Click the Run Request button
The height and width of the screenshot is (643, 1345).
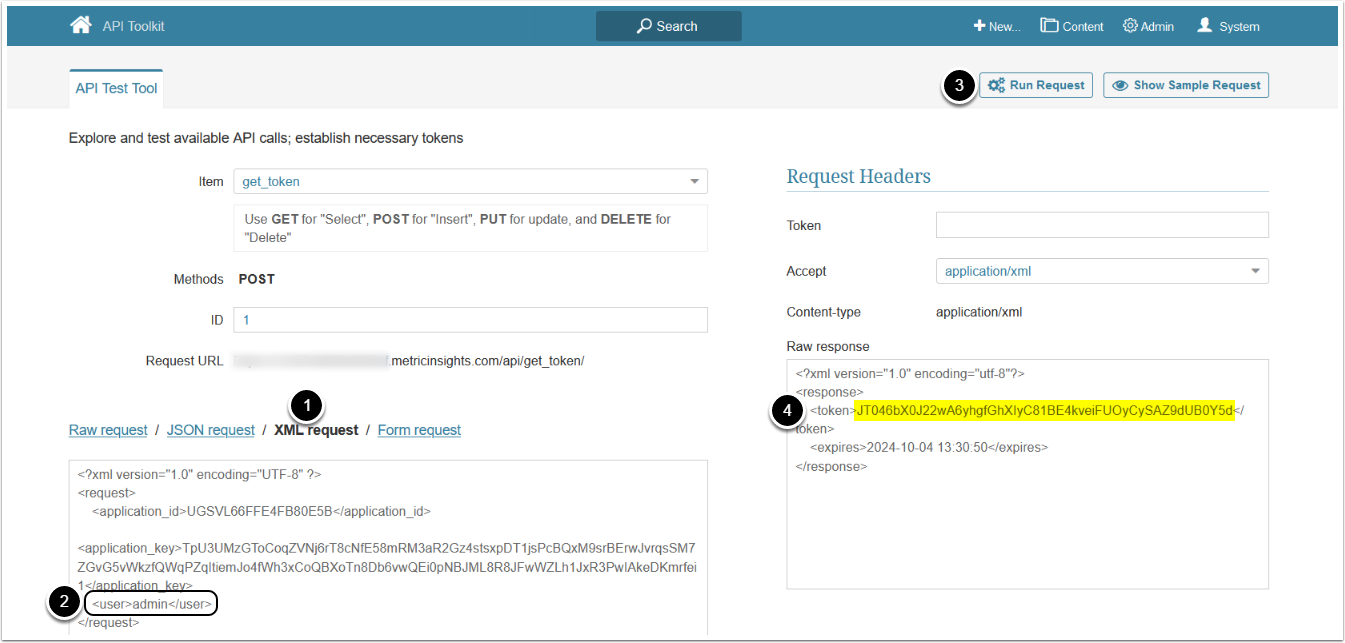click(x=1036, y=85)
